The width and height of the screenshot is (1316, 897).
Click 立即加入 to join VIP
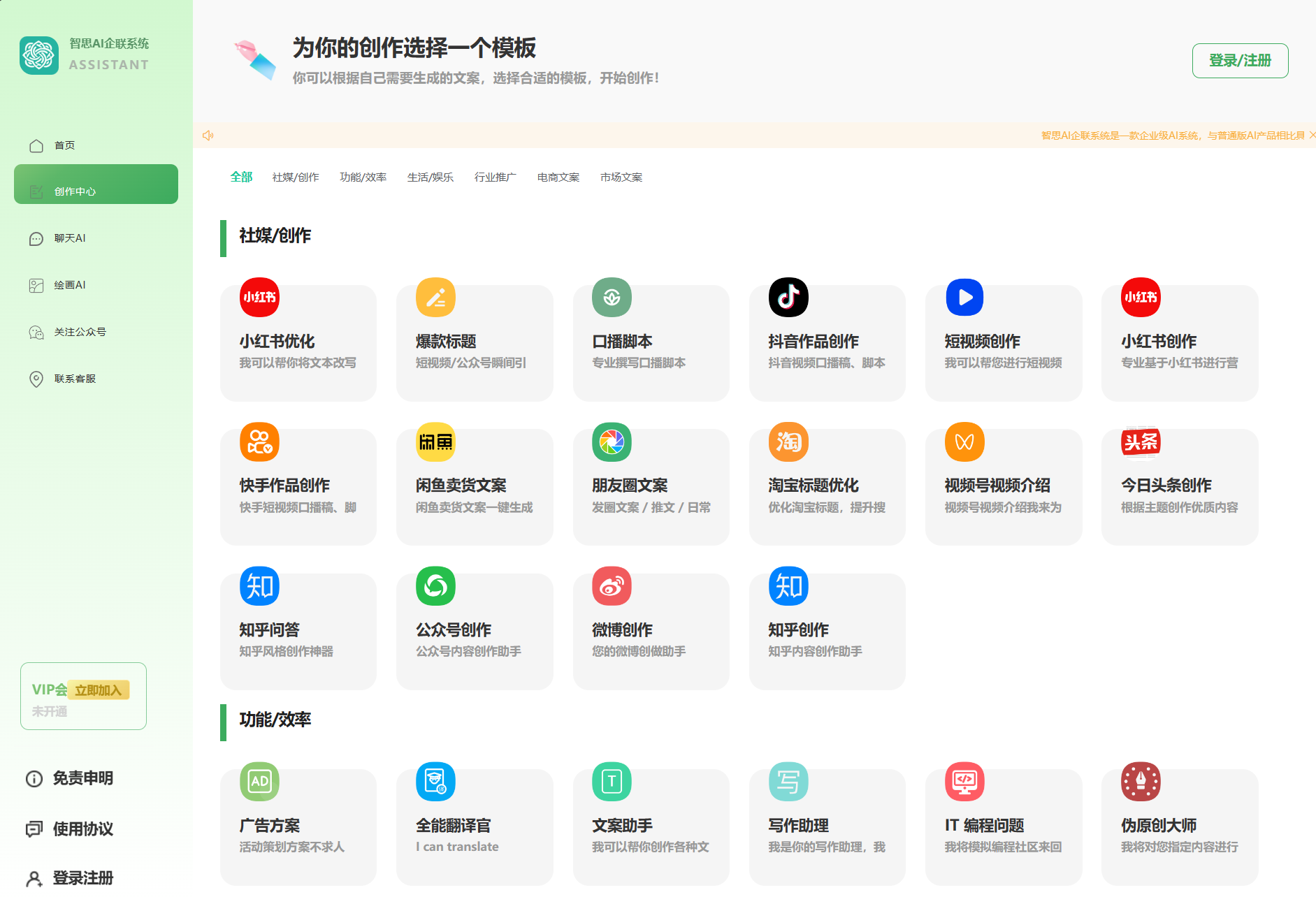coord(99,690)
